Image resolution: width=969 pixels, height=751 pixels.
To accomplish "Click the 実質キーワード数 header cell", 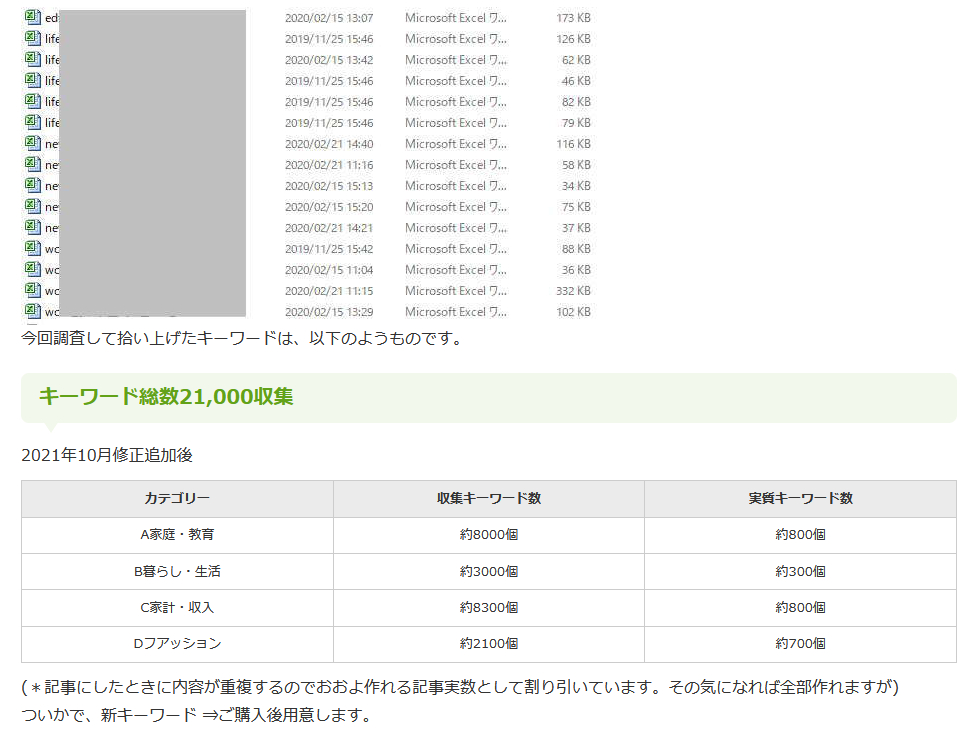I will (x=800, y=497).
